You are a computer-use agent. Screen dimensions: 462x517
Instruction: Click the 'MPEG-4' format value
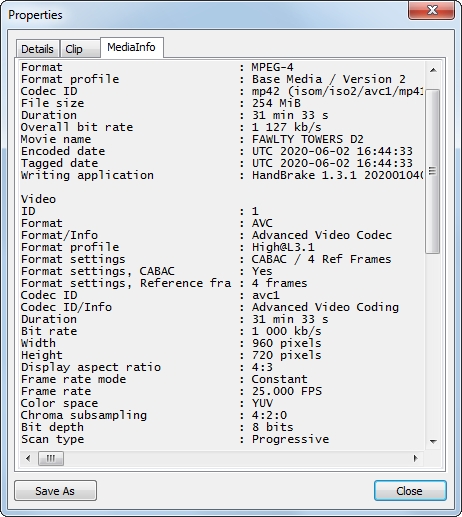pyautogui.click(x=272, y=67)
